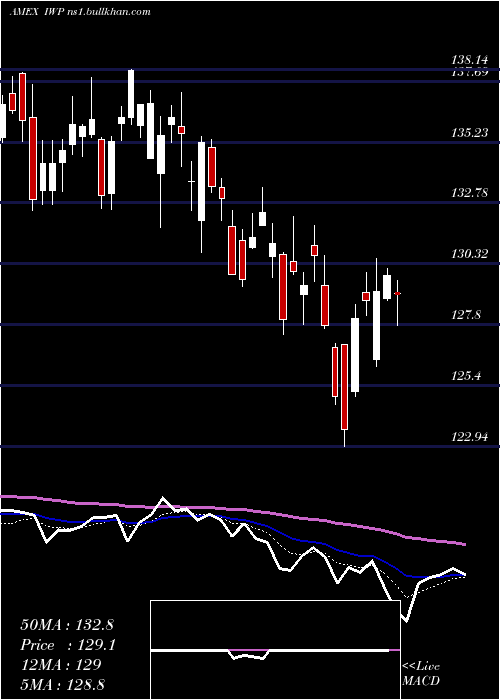Image resolution: width=500 pixels, height=700 pixels.
Task: Click the last small red candlestick
Action: coord(397,293)
